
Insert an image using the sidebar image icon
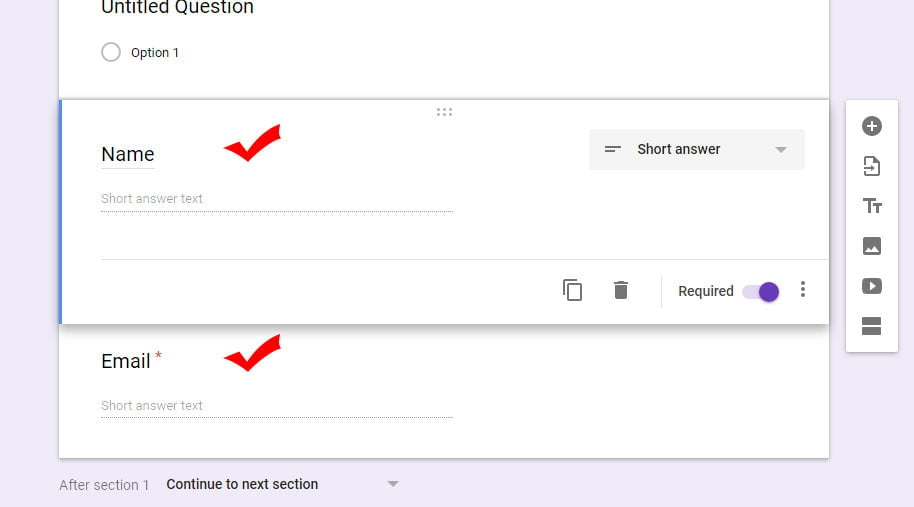pyautogui.click(x=871, y=246)
